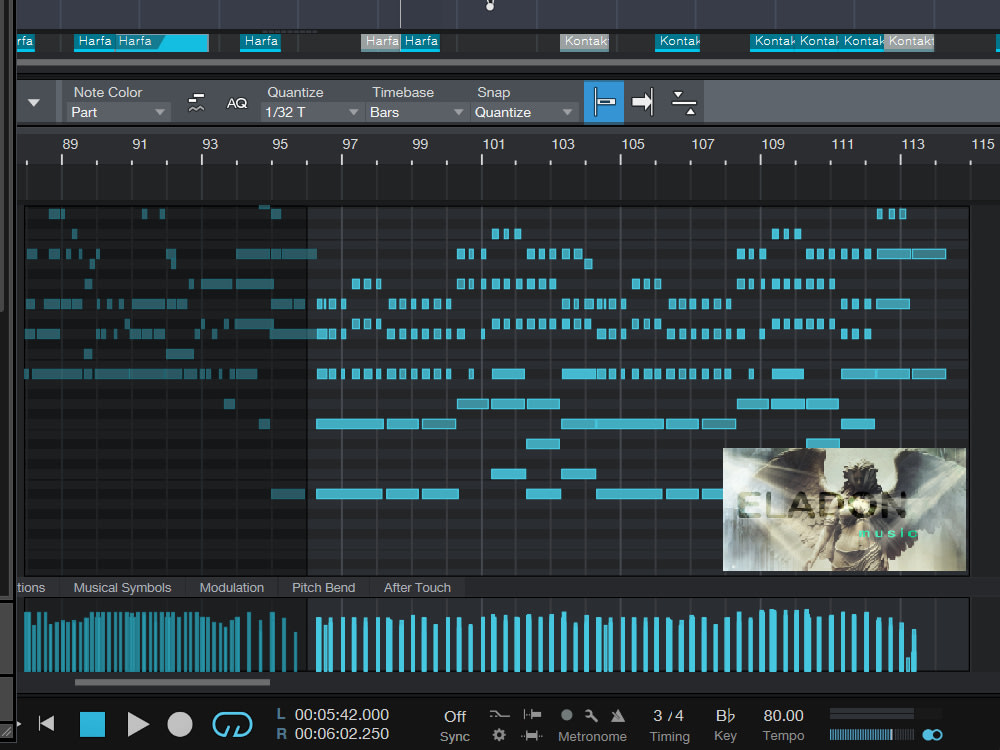The image size is (1000, 750).
Task: Click the return to zero transport button
Action: pos(47,724)
